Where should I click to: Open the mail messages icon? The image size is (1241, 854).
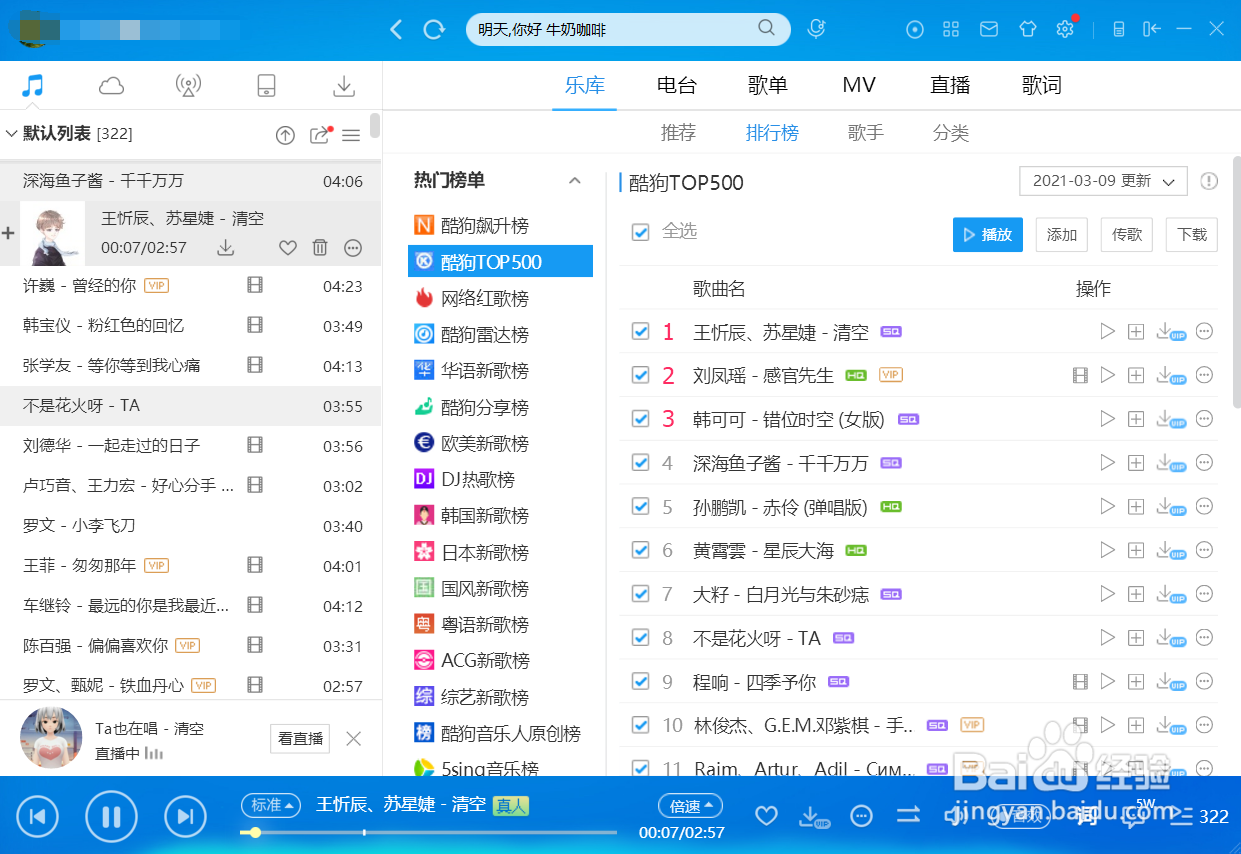coord(989,29)
